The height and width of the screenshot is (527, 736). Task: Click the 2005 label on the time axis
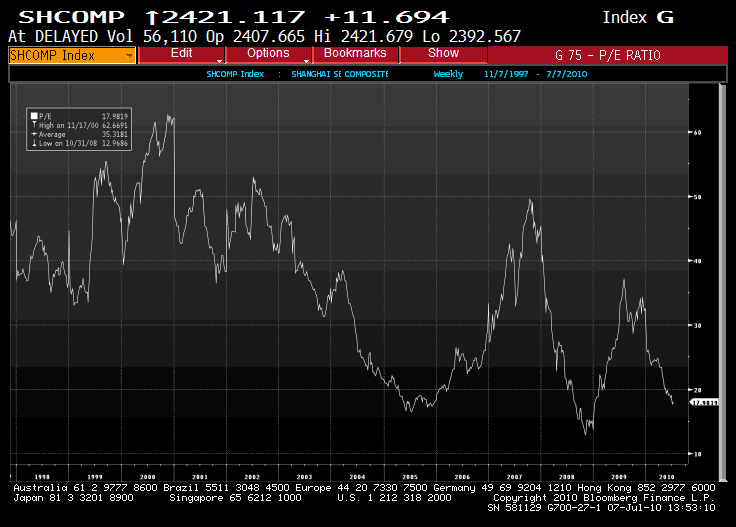click(410, 477)
